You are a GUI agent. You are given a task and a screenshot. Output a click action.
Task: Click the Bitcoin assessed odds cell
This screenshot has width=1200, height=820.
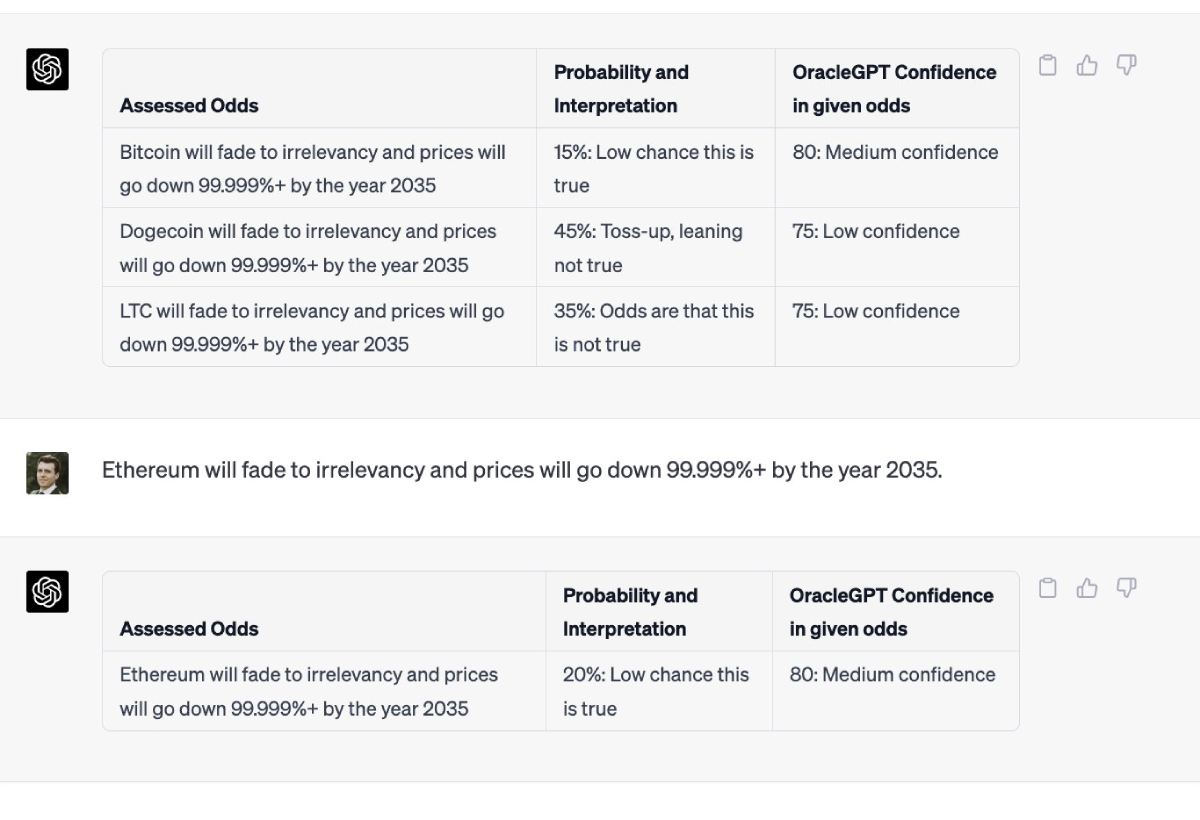(x=319, y=168)
